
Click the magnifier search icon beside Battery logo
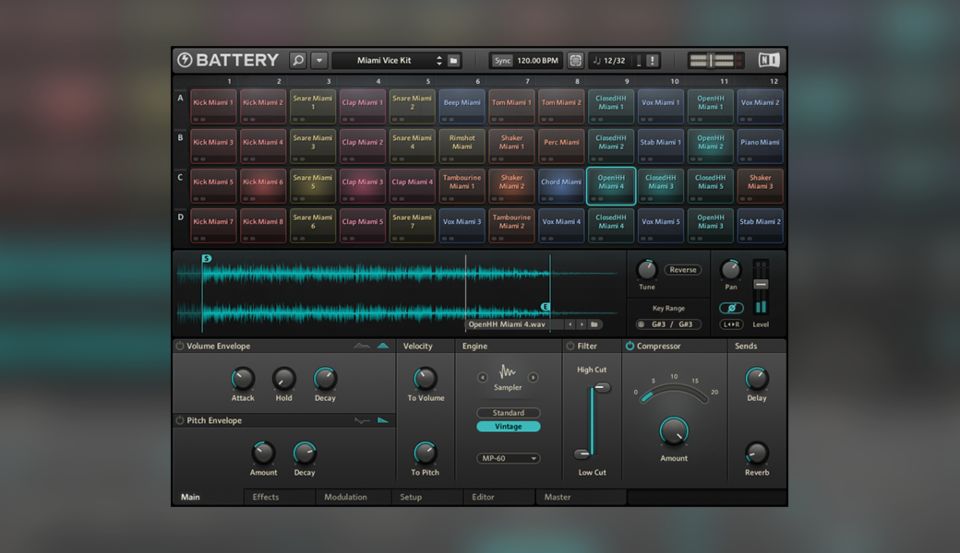[x=298, y=60]
